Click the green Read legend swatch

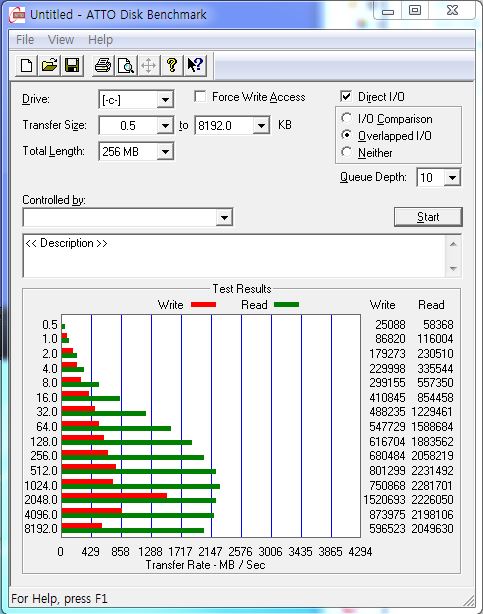tap(286, 305)
